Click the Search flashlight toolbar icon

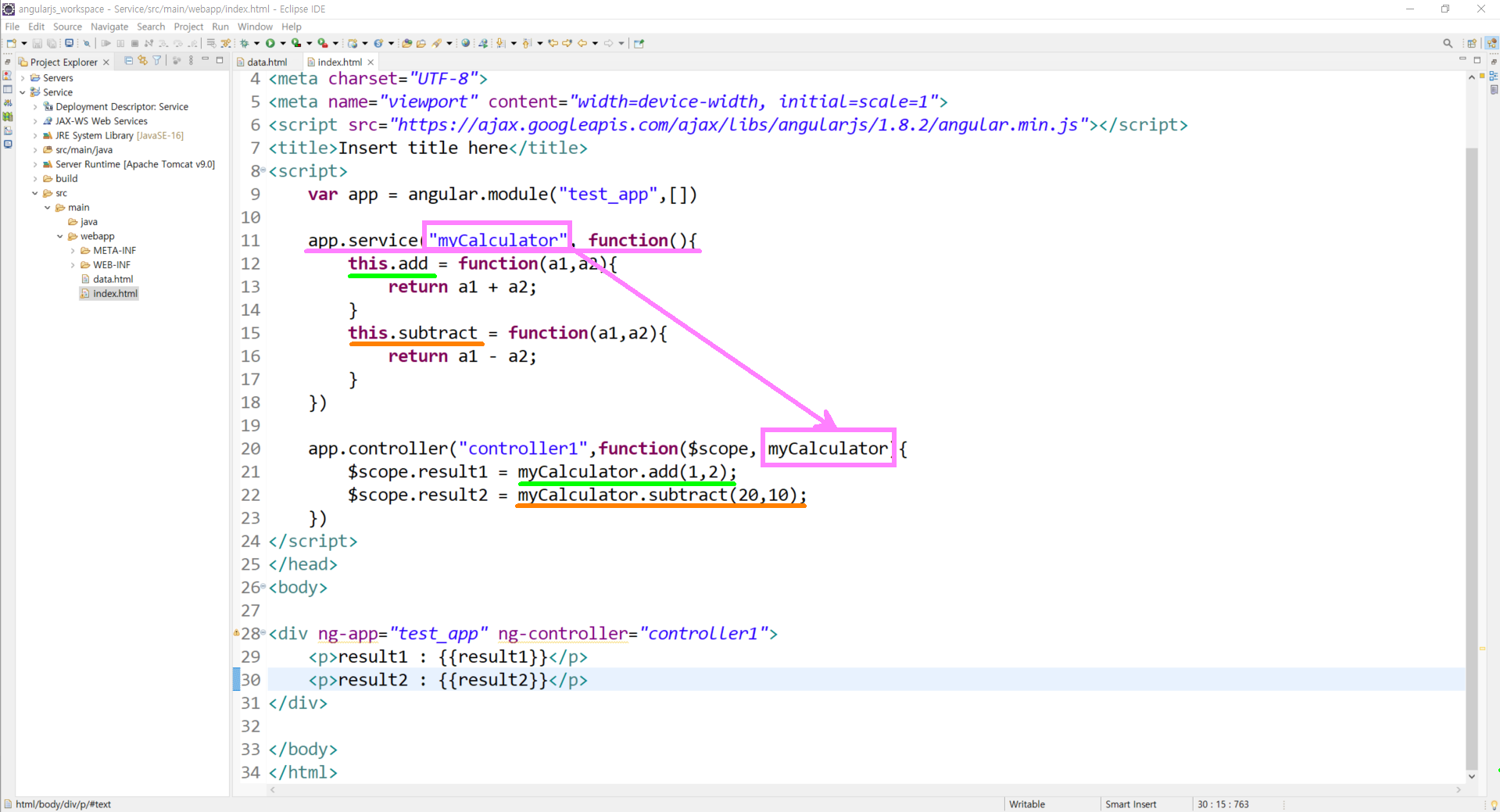tap(437, 43)
